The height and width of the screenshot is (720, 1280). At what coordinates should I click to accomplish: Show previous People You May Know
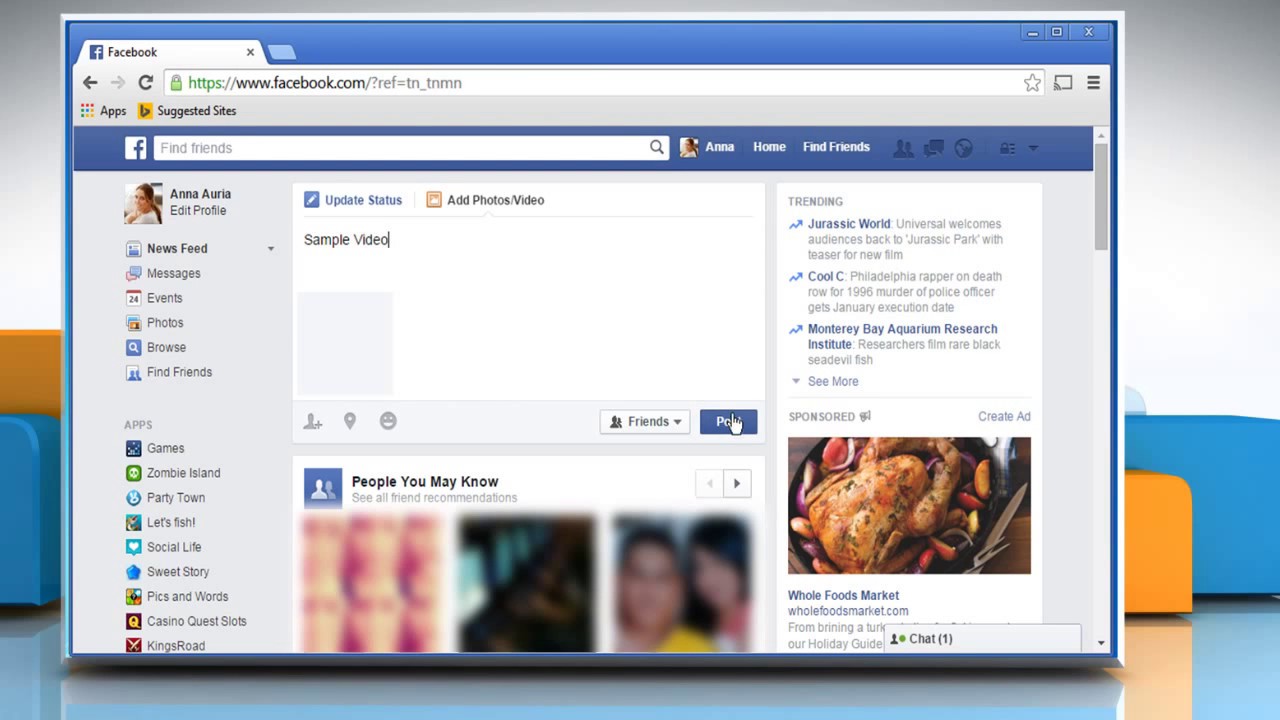pos(709,484)
